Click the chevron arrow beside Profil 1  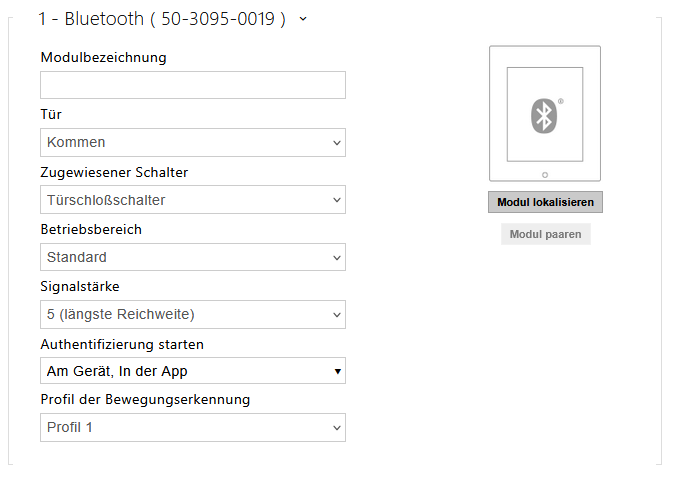pyautogui.click(x=336, y=429)
